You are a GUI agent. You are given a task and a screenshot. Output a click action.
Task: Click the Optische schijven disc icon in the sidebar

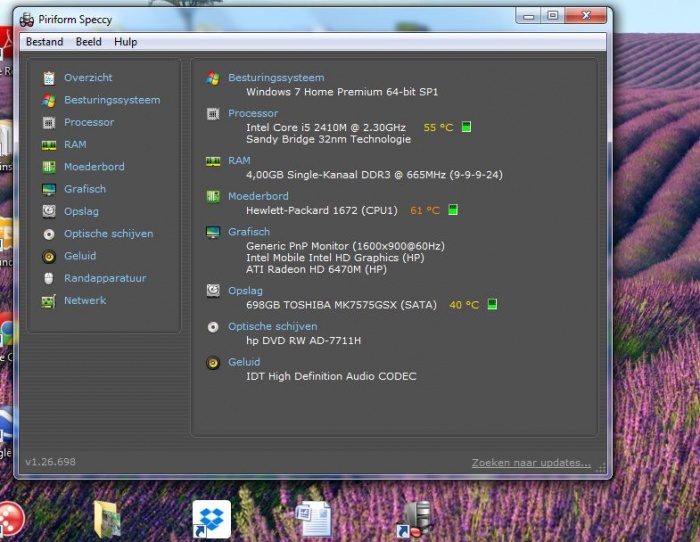point(48,234)
